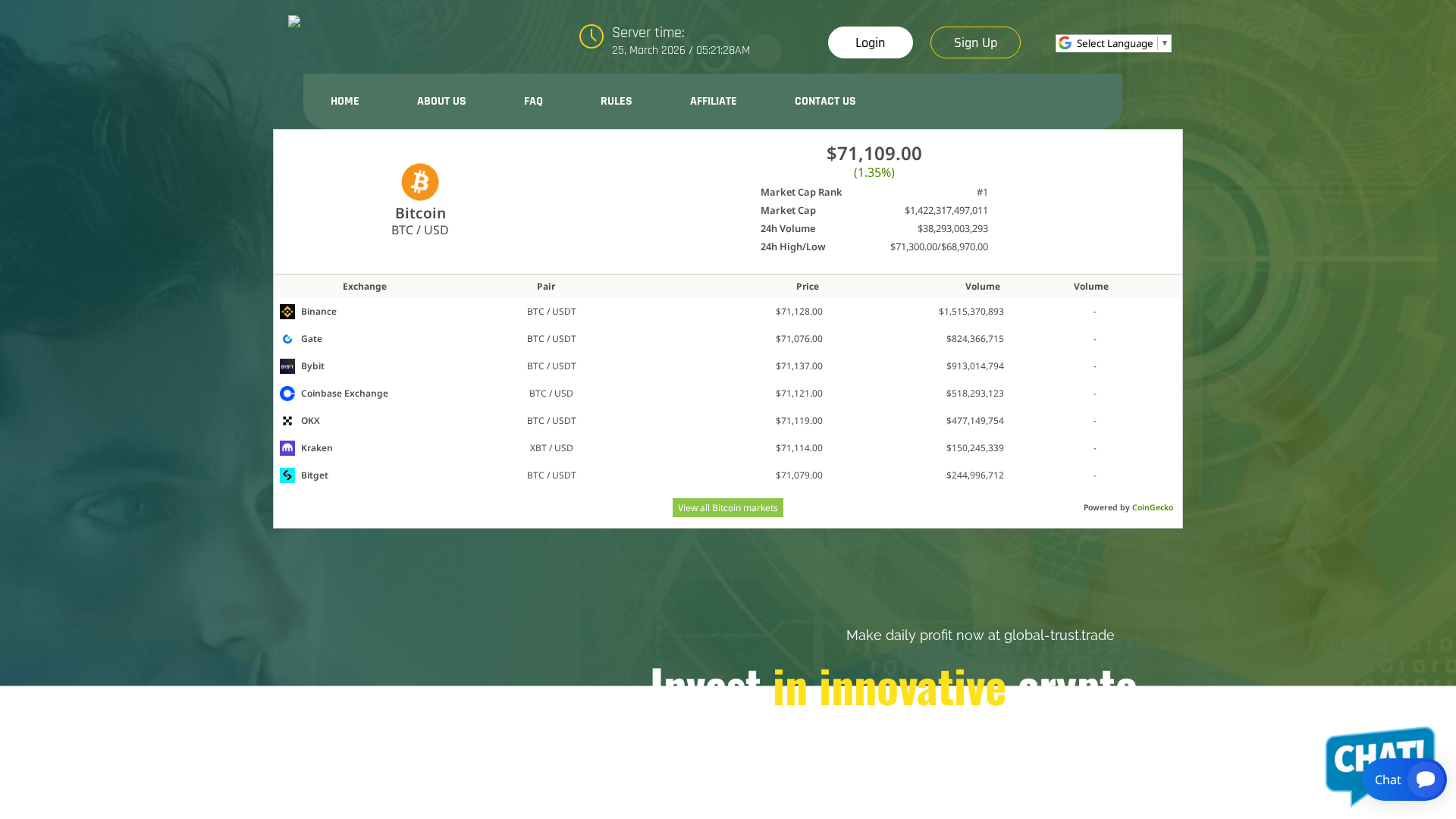Navigate to CONTACT US
This screenshot has width=1456, height=819.
[825, 101]
